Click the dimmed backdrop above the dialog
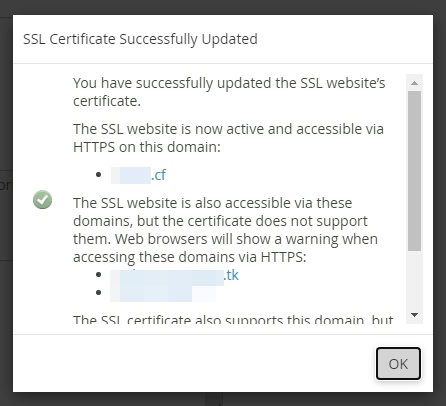Image resolution: width=446 pixels, height=406 pixels. (x=223, y=7)
